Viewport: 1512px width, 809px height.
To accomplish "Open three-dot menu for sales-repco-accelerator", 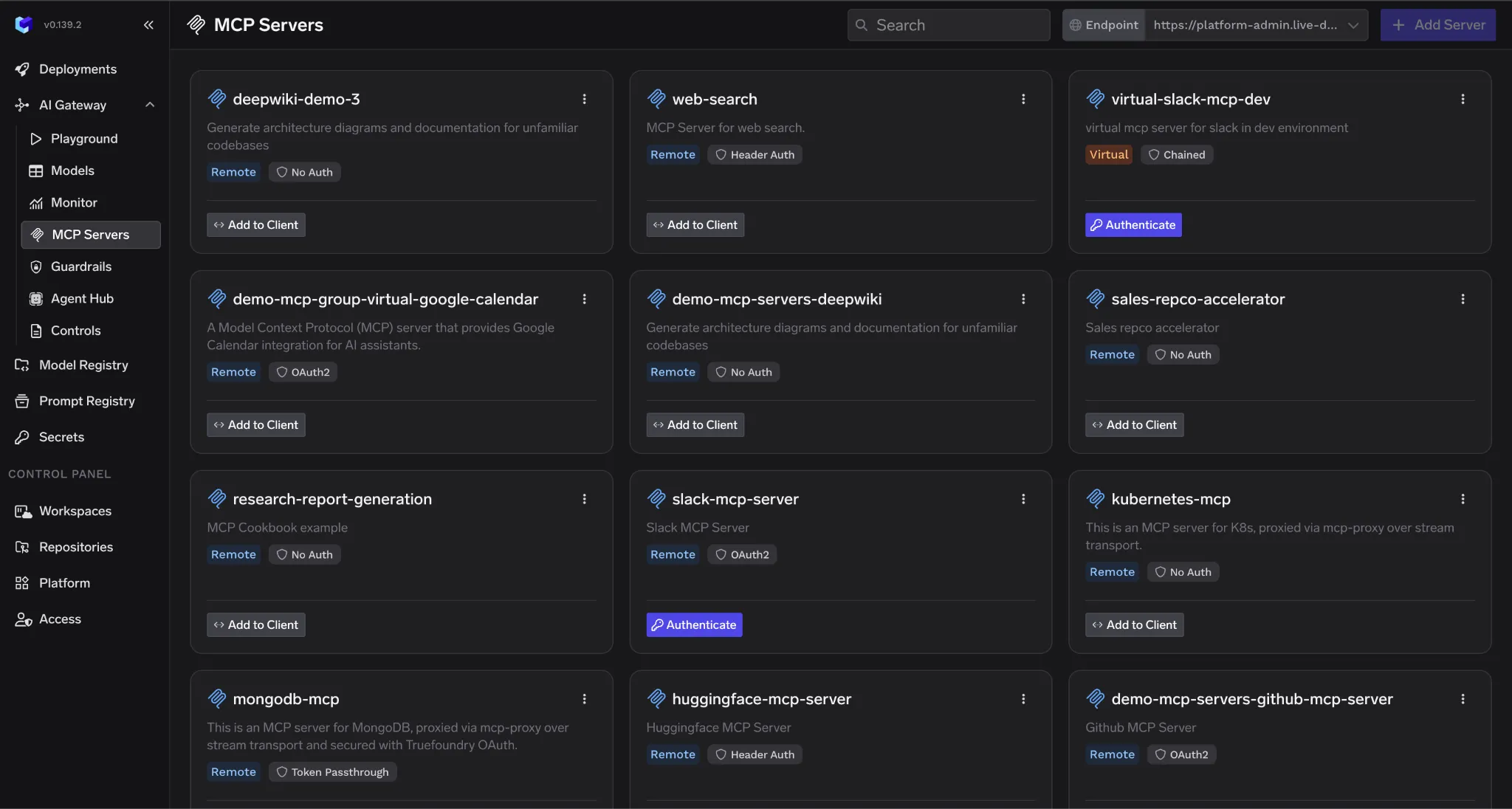I will [x=1463, y=299].
